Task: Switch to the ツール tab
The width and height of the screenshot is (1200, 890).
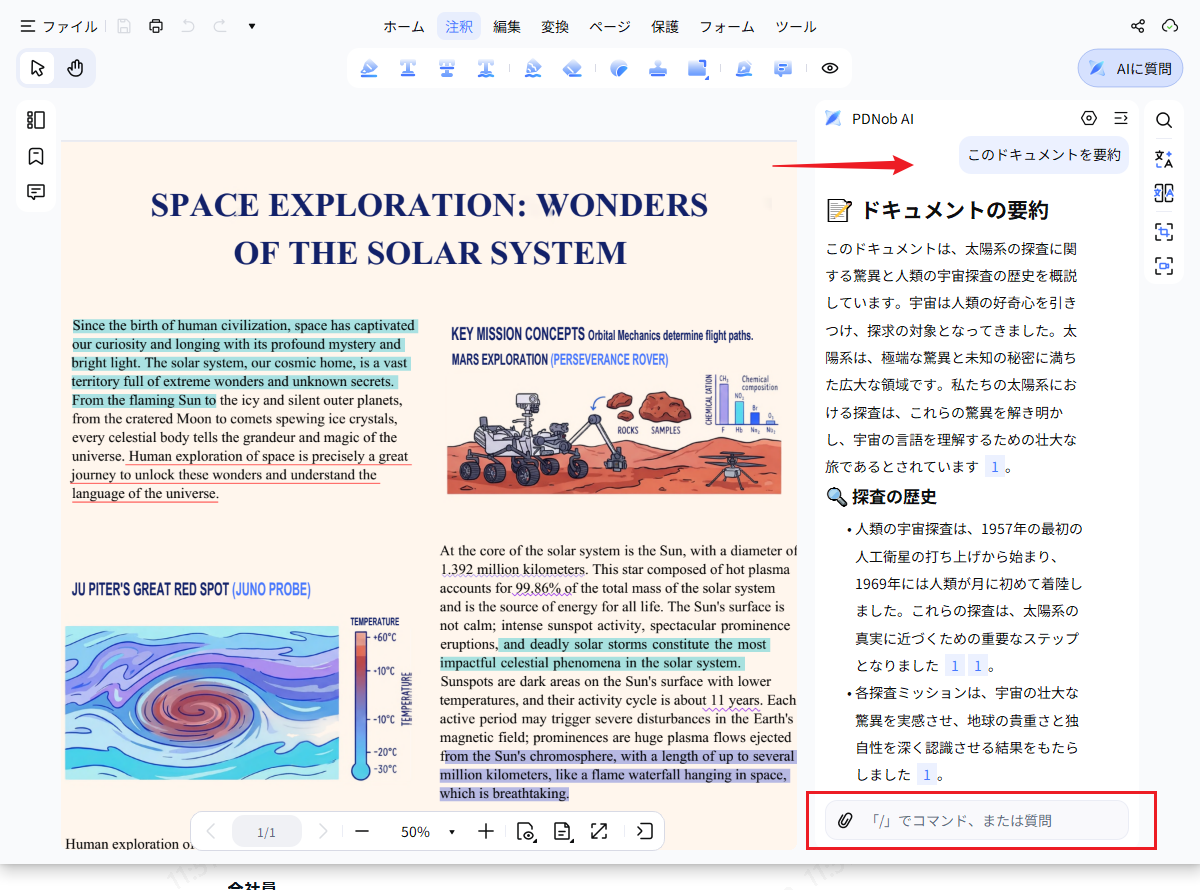Action: 796,27
